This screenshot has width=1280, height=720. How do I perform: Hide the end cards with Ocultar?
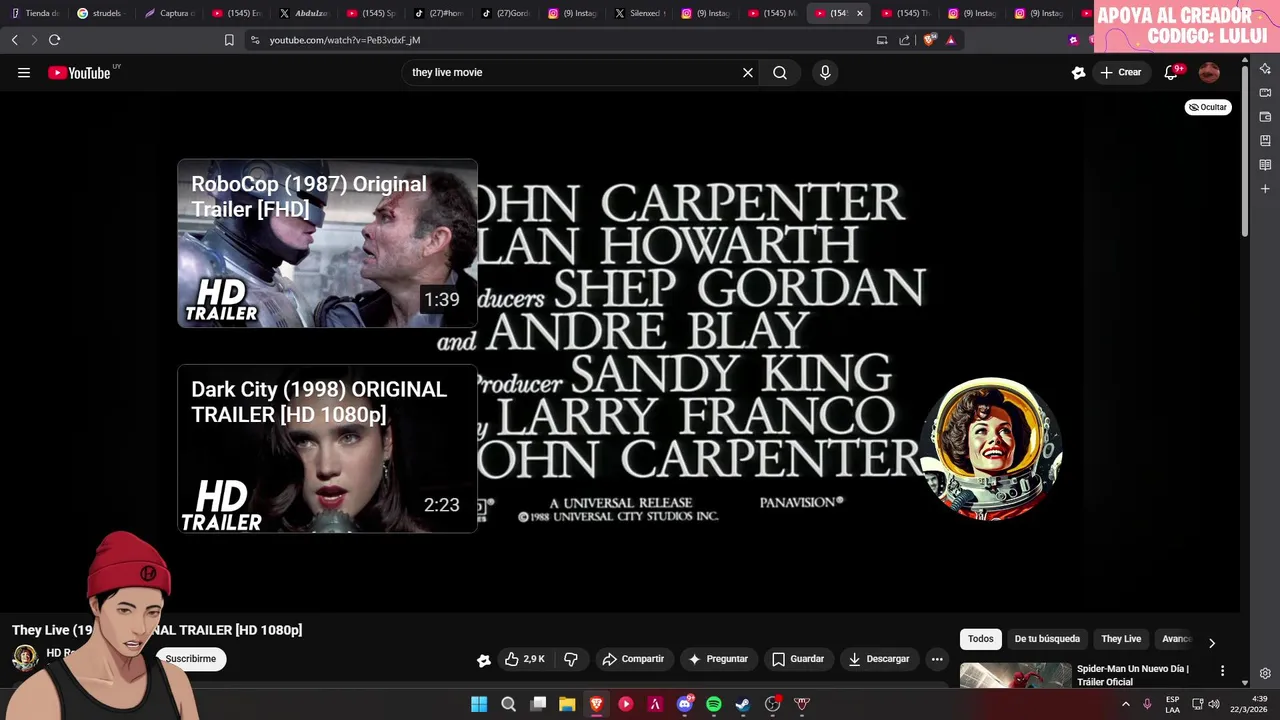tap(1208, 107)
